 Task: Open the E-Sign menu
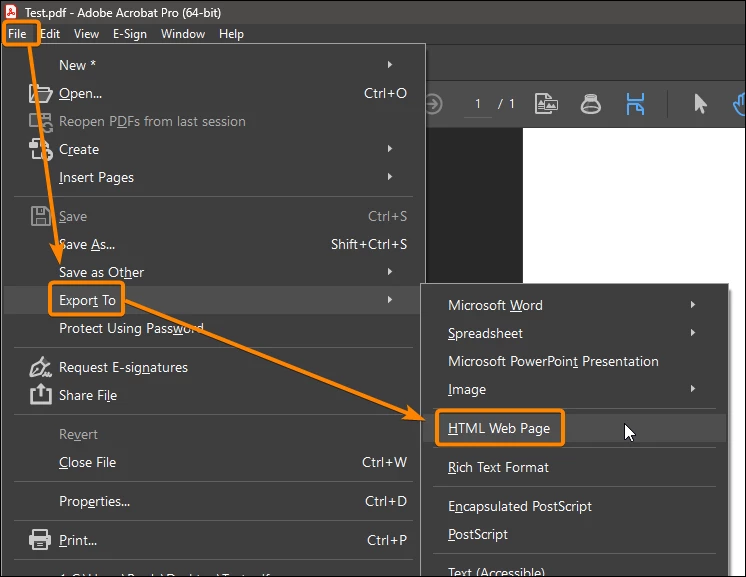(x=129, y=34)
